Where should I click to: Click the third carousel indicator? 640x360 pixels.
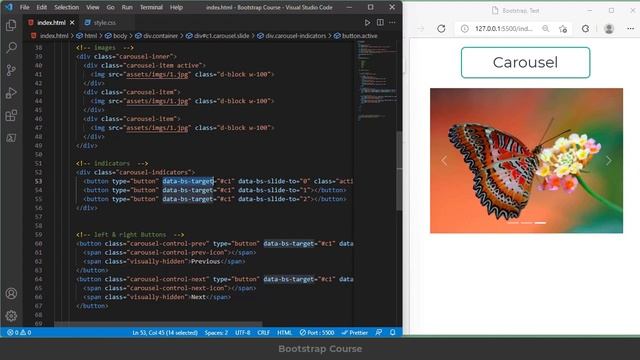coord(540,223)
